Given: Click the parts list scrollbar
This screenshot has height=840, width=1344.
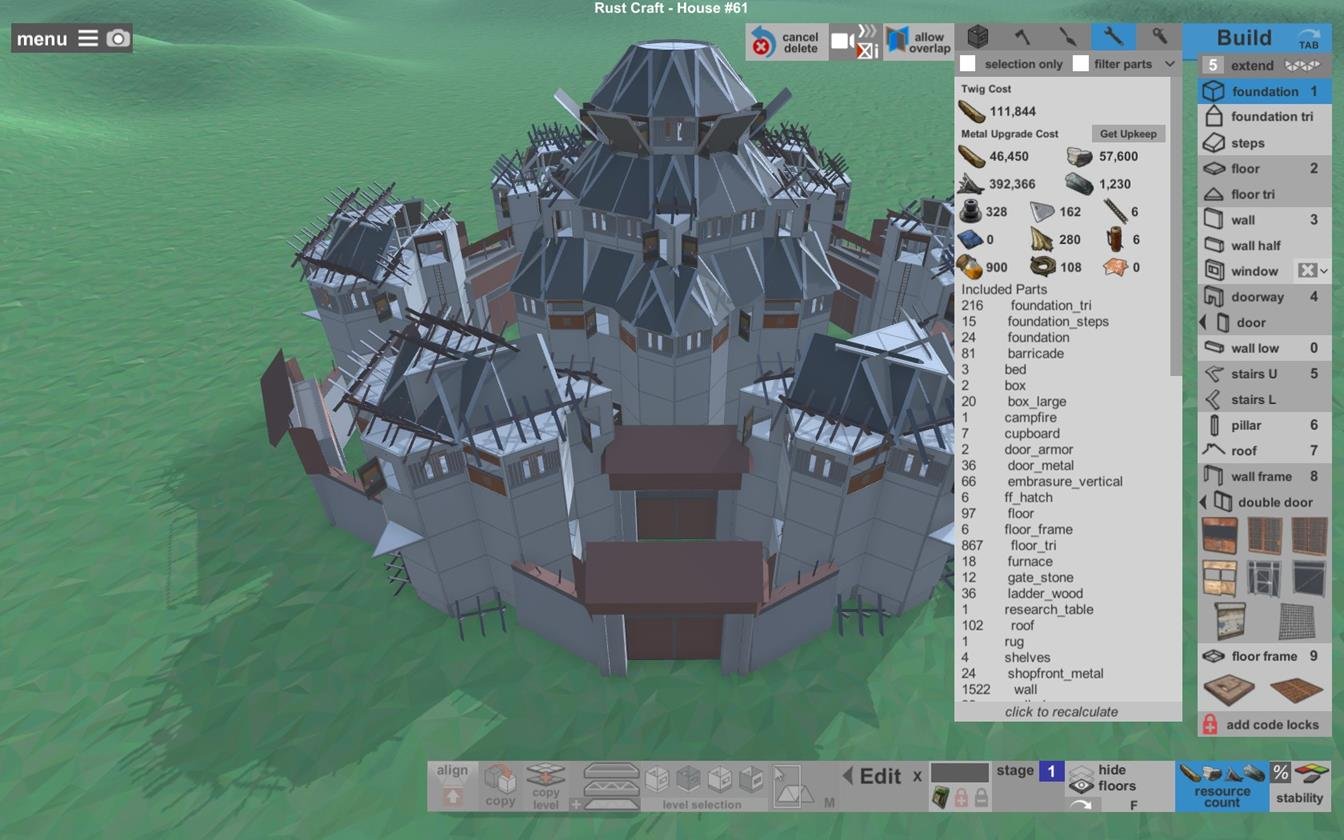Looking at the screenshot, I should 1176,228.
